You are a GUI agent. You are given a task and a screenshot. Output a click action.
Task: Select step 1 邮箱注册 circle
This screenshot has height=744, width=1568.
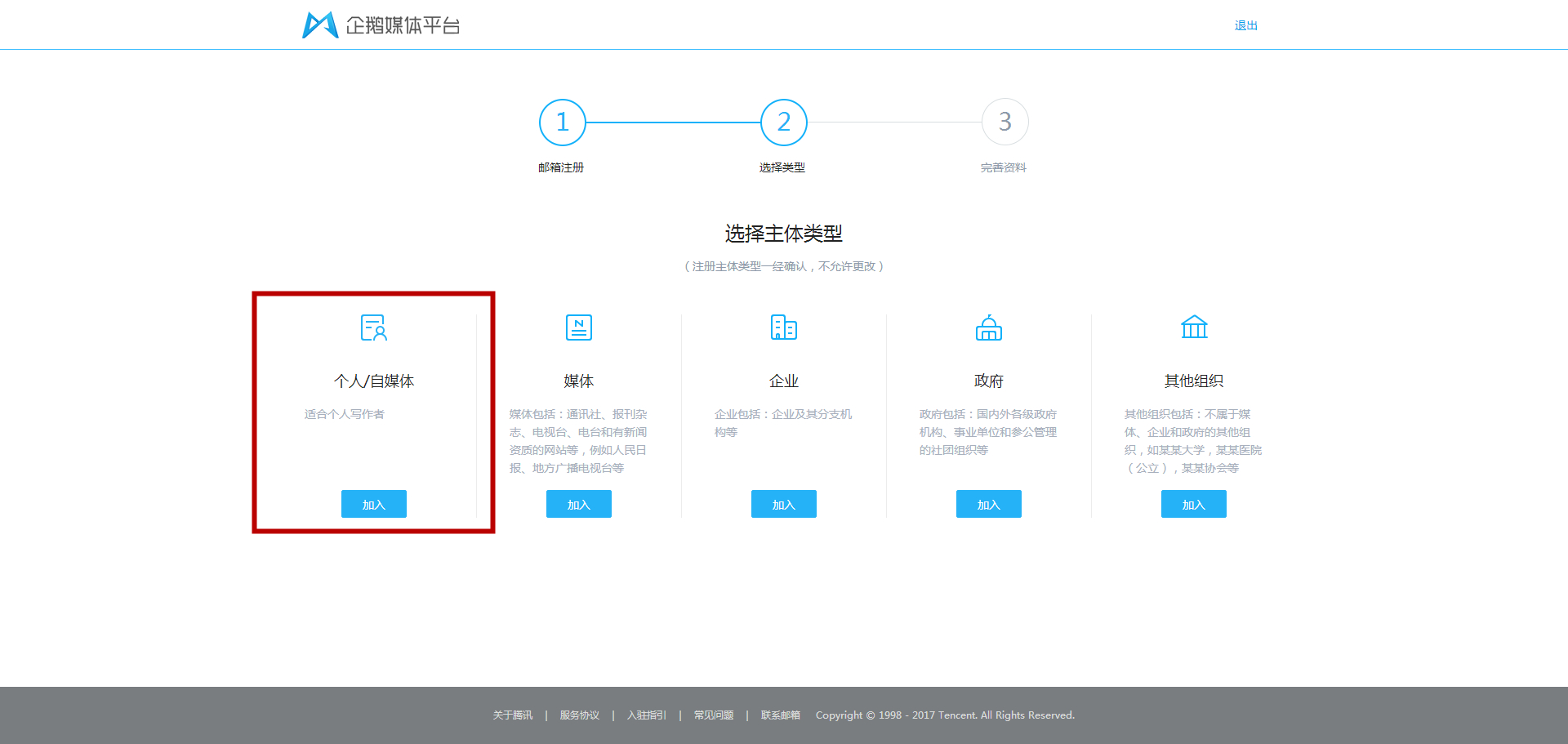coord(562,123)
